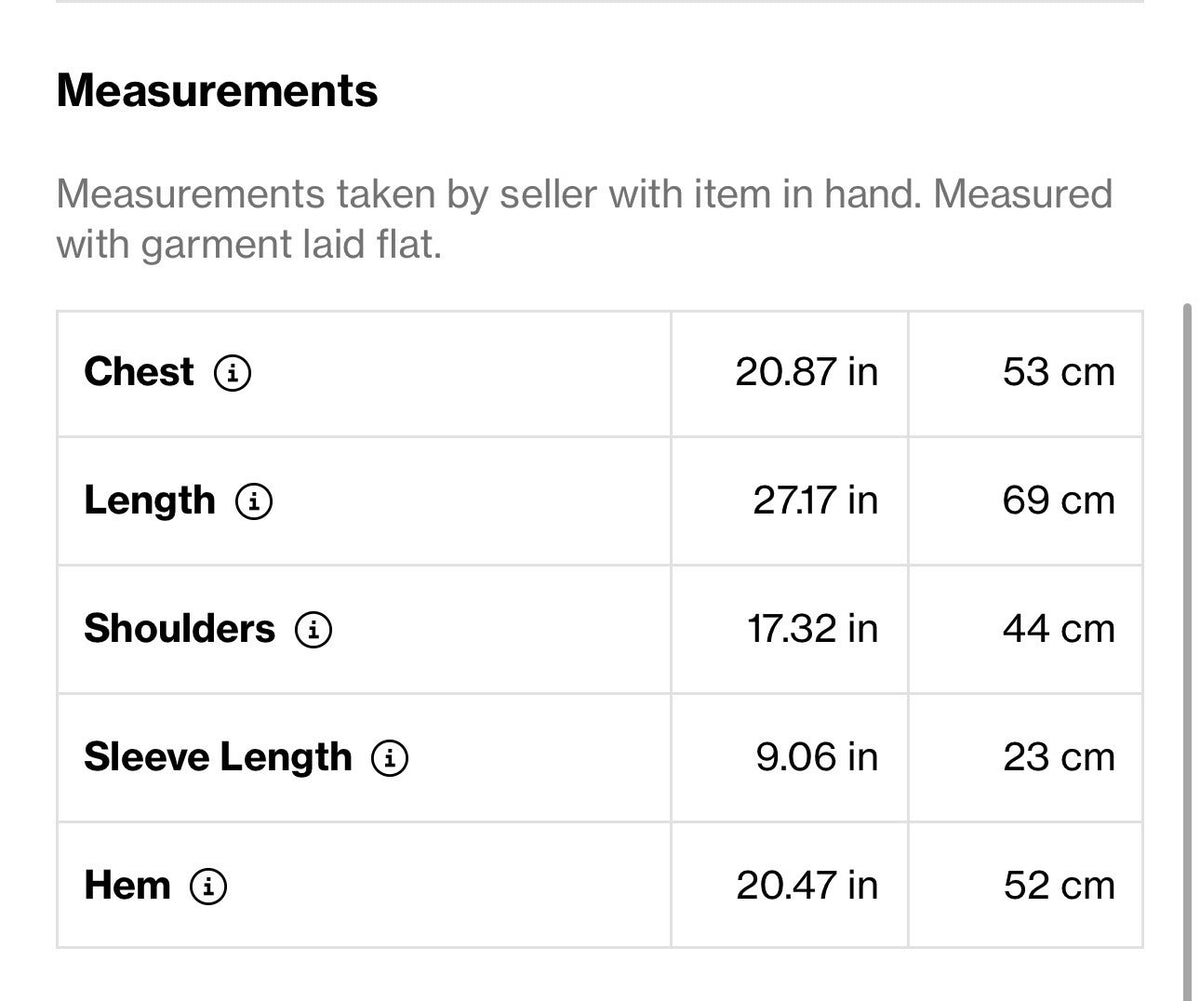Image resolution: width=1200 pixels, height=1001 pixels.
Task: Select the Length row label
Action: pyautogui.click(x=149, y=501)
